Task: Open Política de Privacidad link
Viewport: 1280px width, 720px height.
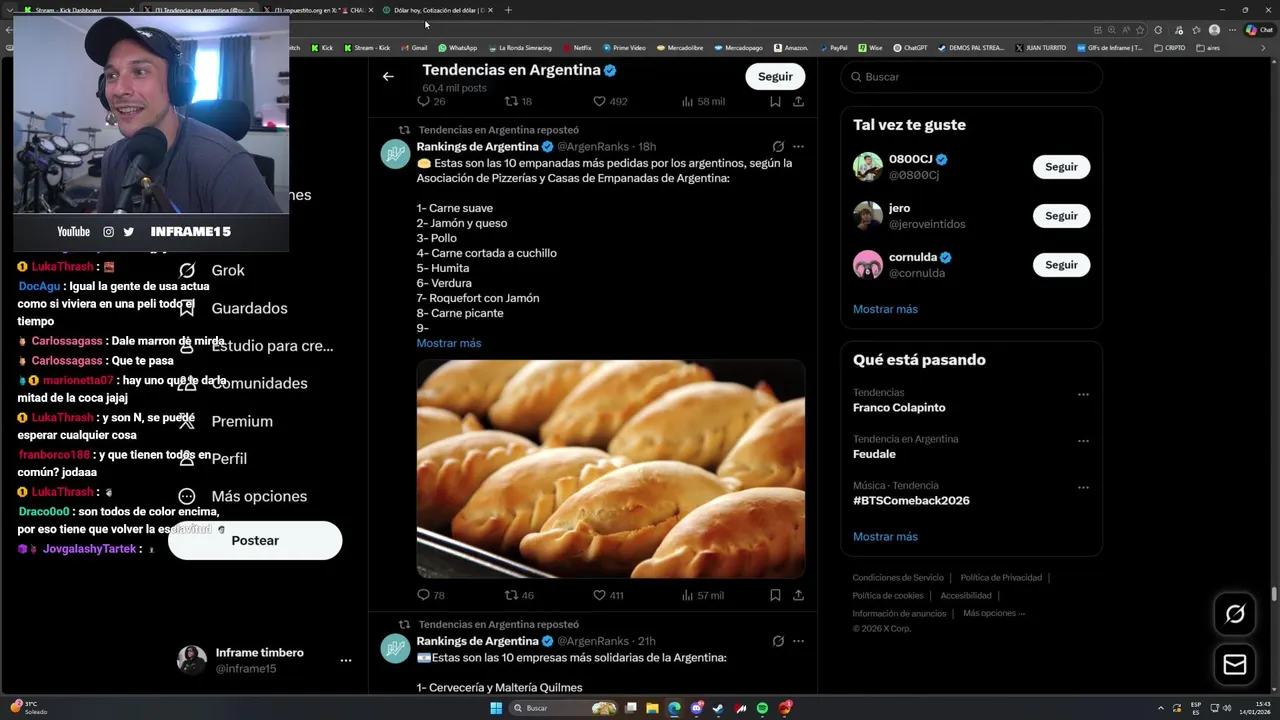Action: coord(1001,578)
